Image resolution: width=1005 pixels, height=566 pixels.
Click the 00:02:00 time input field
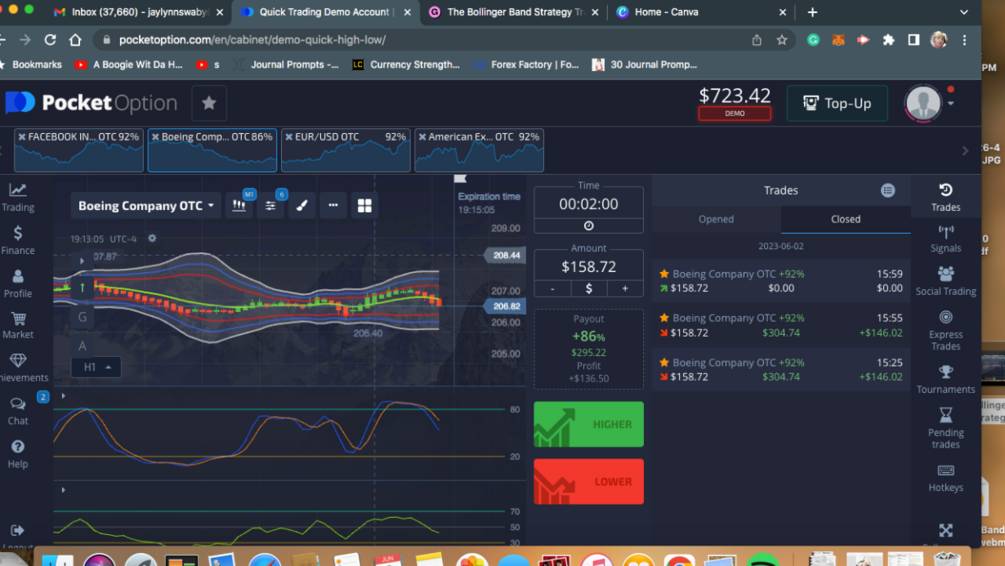(588, 204)
